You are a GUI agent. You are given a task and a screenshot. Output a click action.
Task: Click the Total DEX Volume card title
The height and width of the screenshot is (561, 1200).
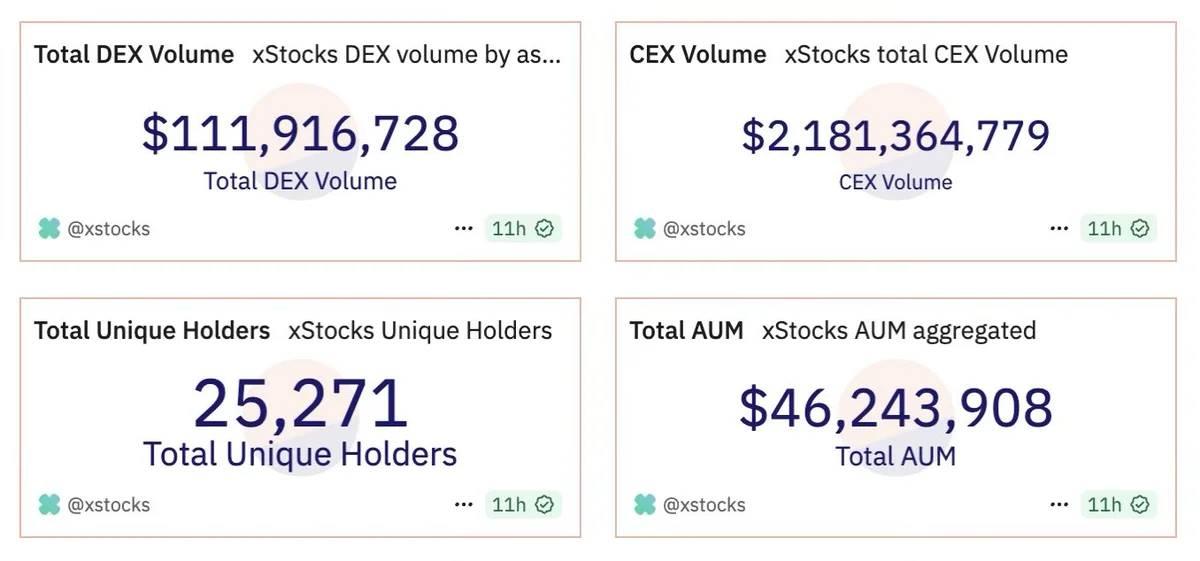[x=134, y=54]
